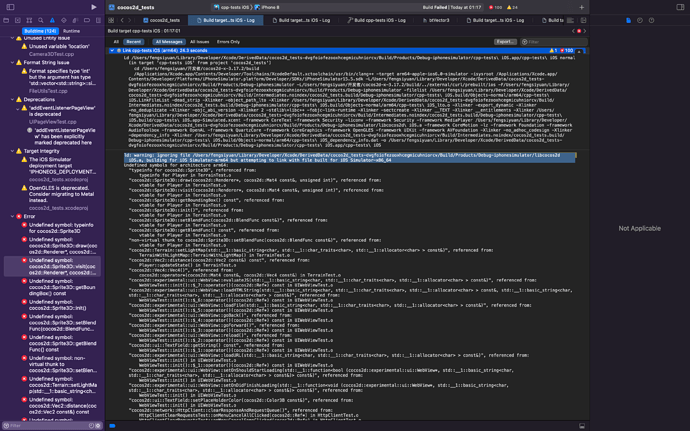This screenshot has height=431, width=690.
Task: Open the breakpoint navigator
Action: click(87, 20)
